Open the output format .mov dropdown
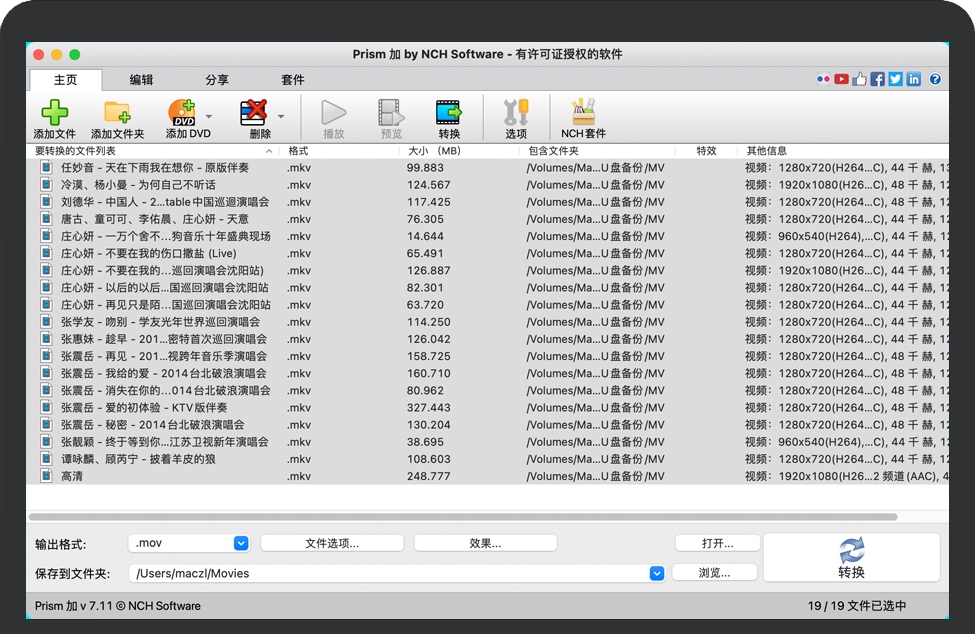 (x=240, y=543)
